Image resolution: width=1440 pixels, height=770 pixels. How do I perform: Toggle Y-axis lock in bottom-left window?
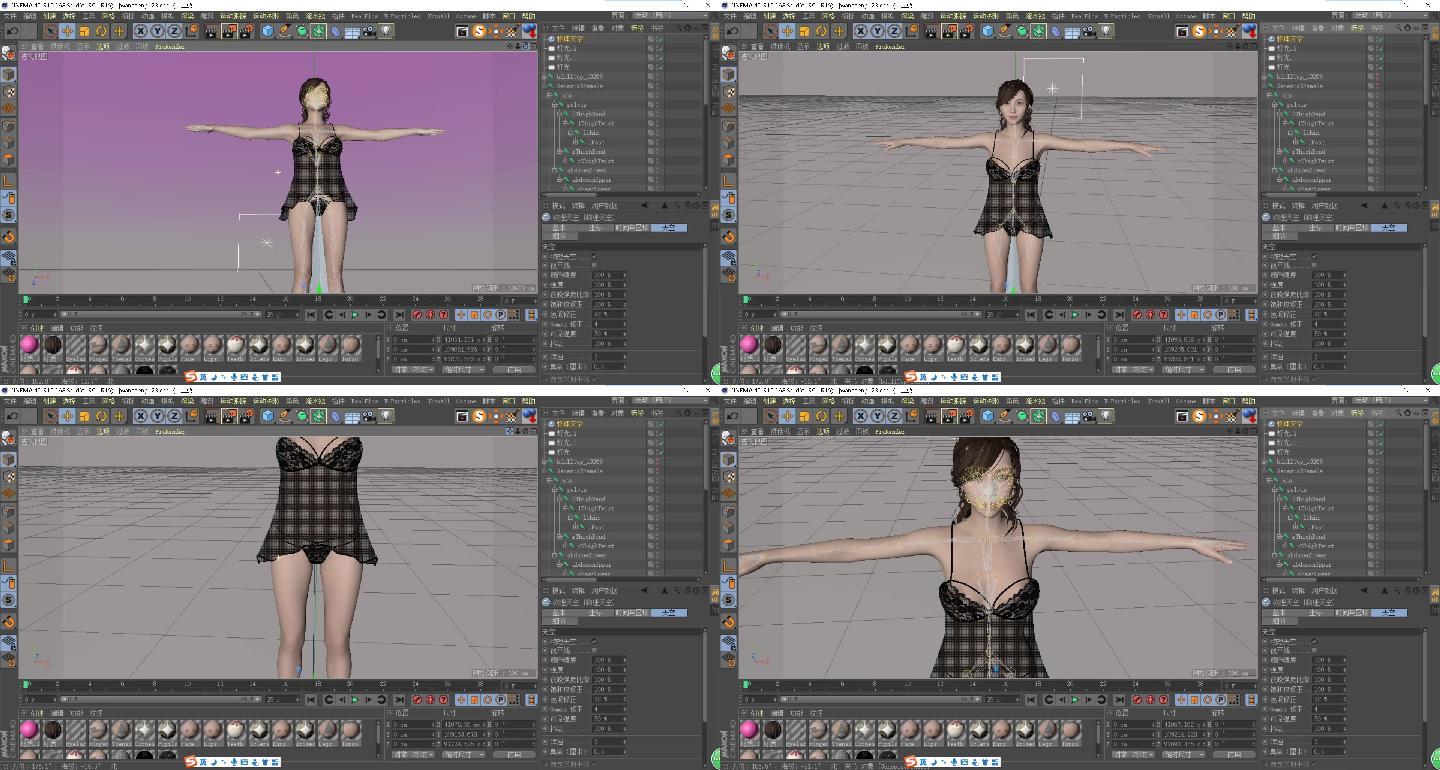point(157,416)
